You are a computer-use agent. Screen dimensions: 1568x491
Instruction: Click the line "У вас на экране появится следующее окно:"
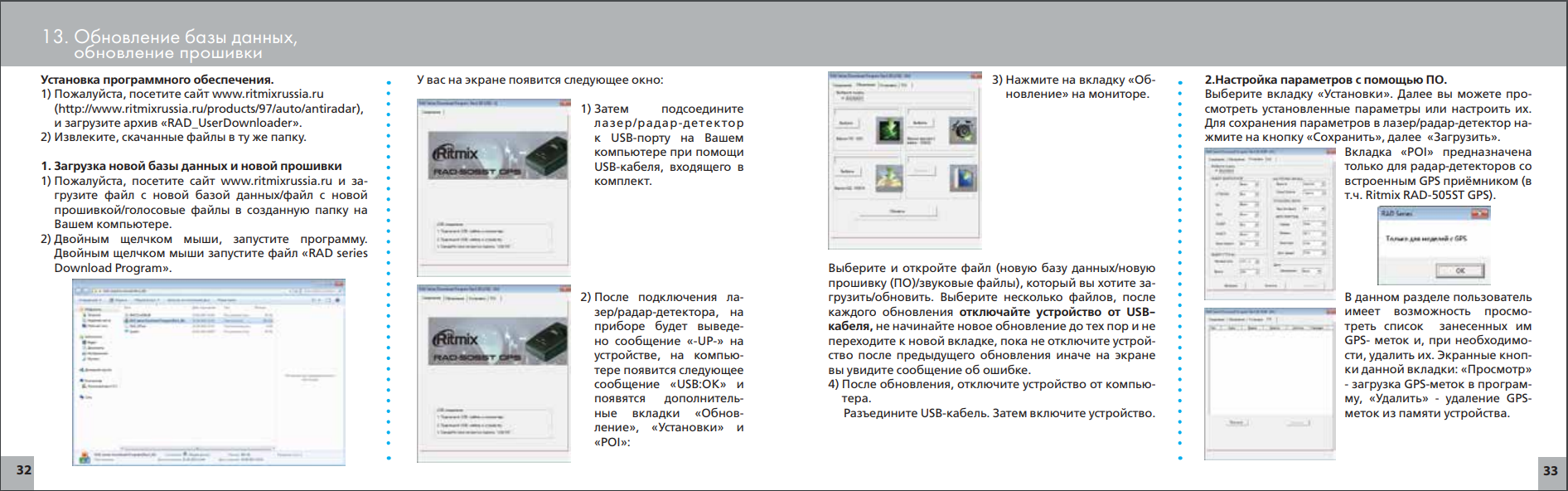(540, 80)
